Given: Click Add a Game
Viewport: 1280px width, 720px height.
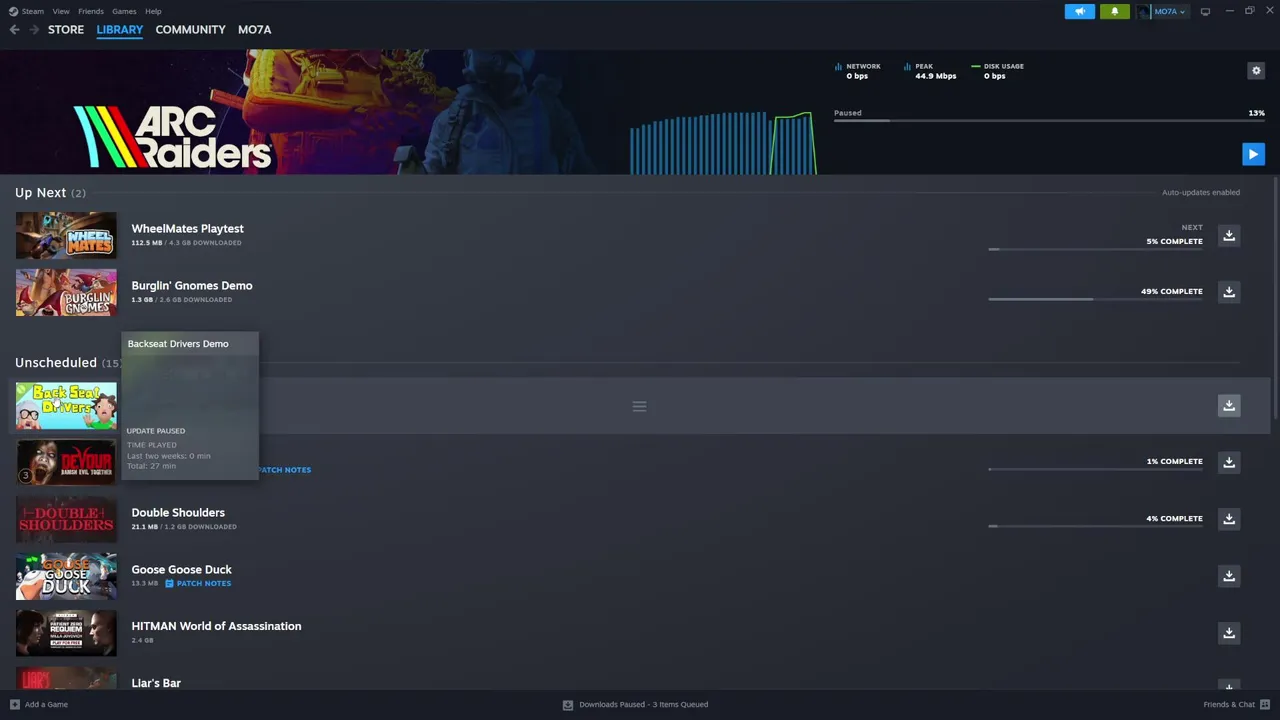Looking at the screenshot, I should (x=39, y=704).
